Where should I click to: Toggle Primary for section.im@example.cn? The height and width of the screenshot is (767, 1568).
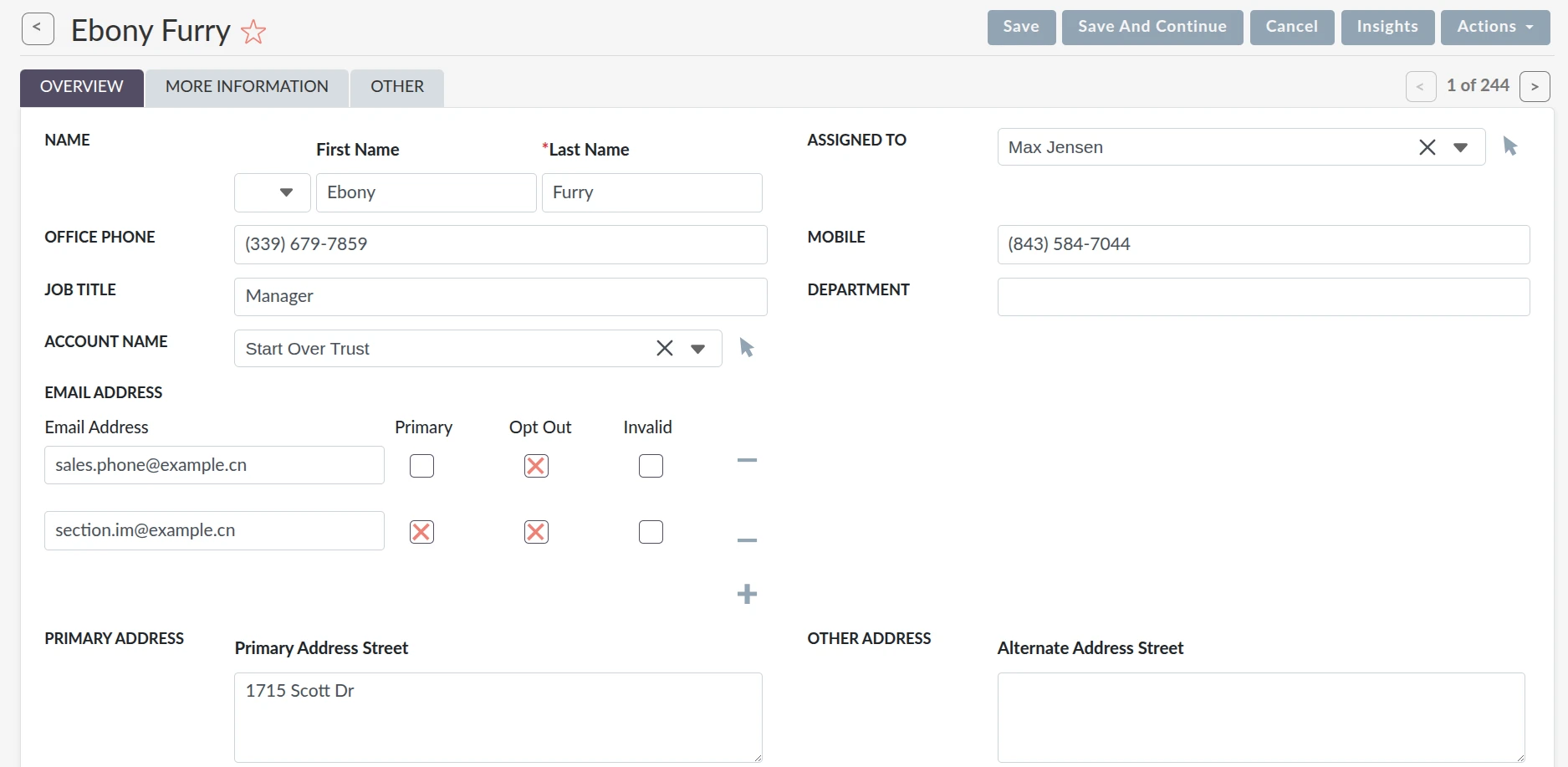pyautogui.click(x=421, y=532)
